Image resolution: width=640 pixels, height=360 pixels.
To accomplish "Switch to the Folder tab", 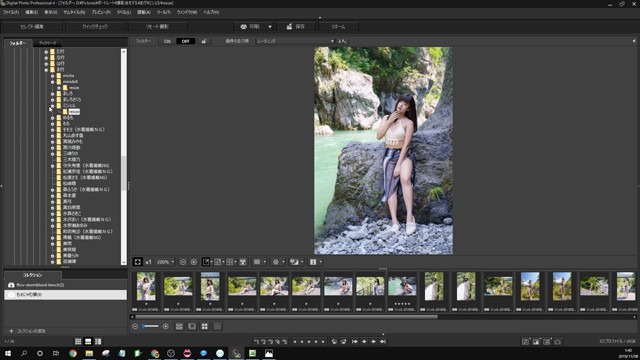I will click(18, 43).
